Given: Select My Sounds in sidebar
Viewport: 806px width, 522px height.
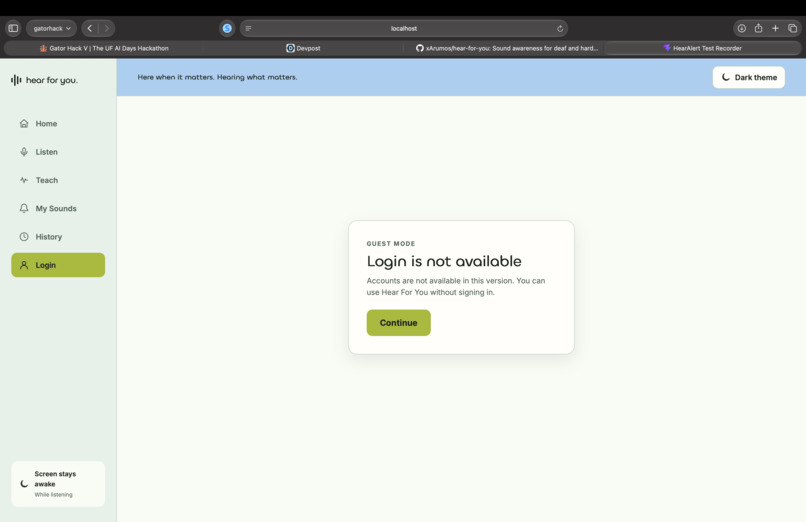Looking at the screenshot, I should tap(58, 209).
